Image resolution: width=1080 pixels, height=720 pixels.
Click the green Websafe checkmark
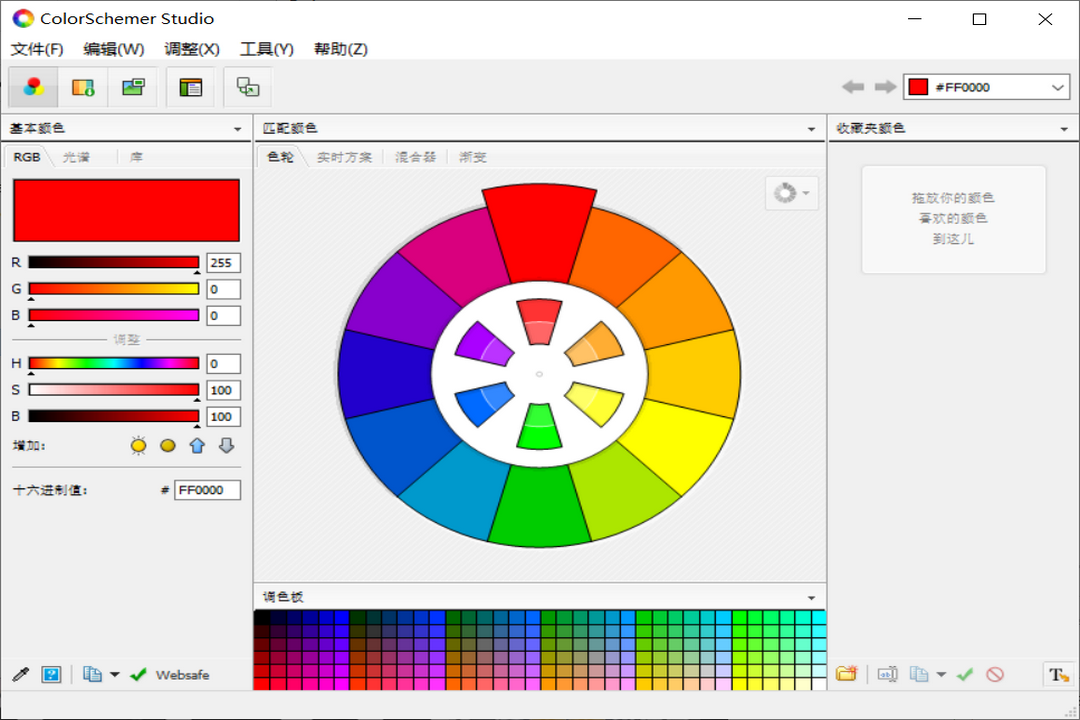point(139,674)
